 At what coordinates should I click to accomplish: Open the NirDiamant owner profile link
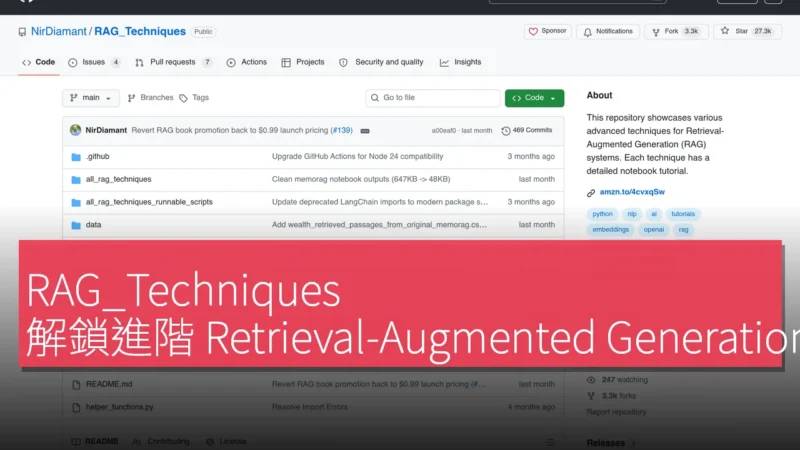59,32
